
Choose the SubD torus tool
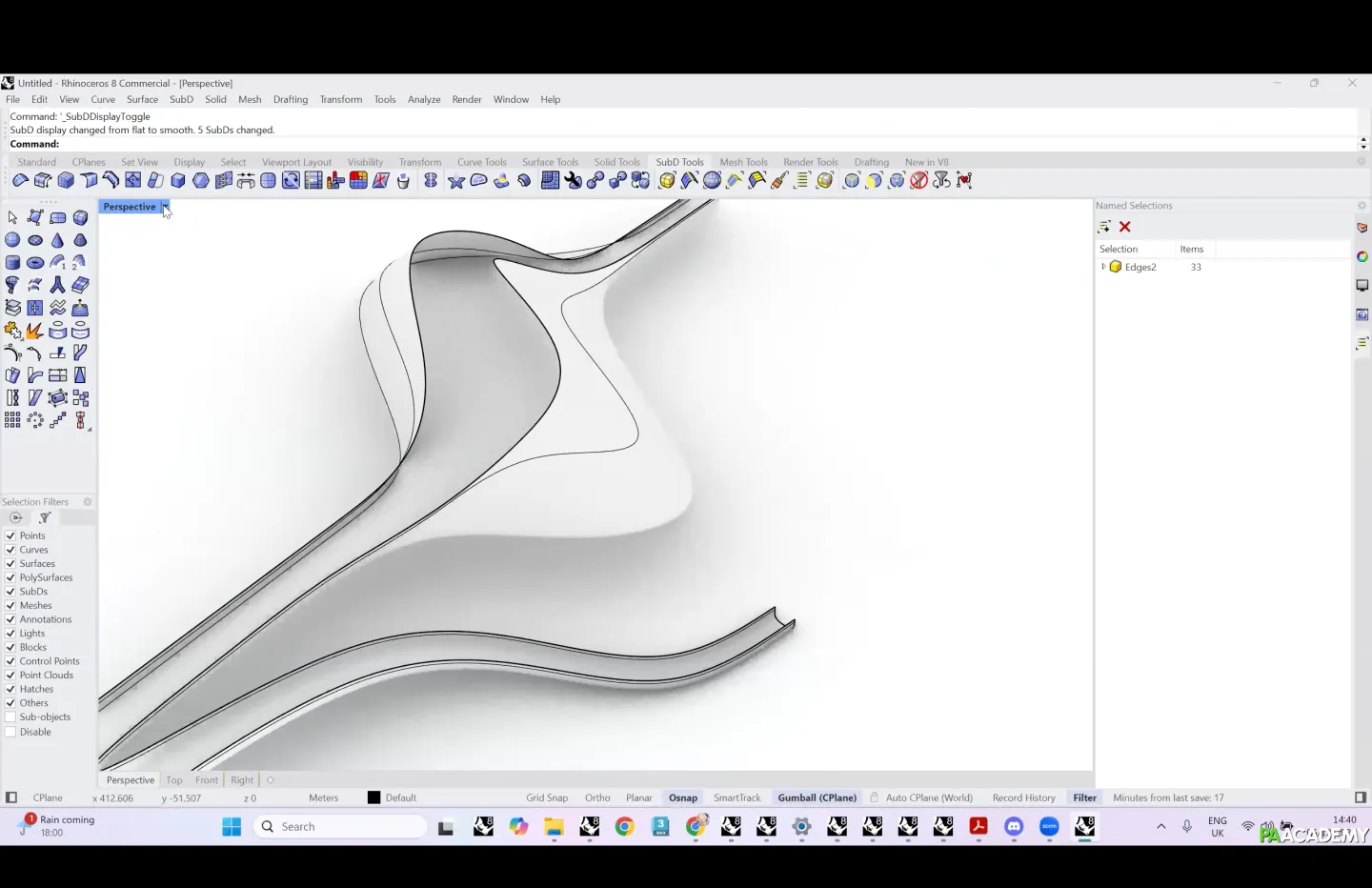[x=35, y=263]
